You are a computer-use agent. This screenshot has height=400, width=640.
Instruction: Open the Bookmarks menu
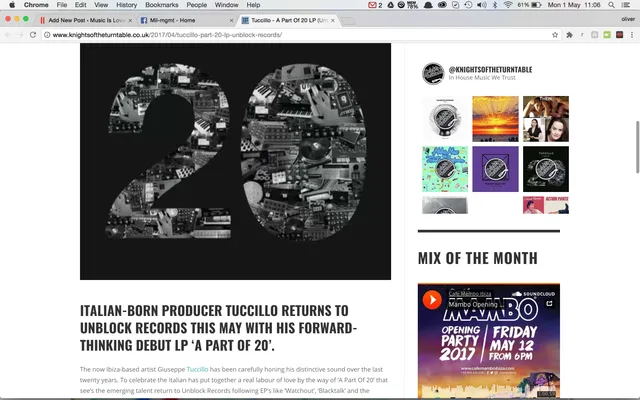pos(162,5)
